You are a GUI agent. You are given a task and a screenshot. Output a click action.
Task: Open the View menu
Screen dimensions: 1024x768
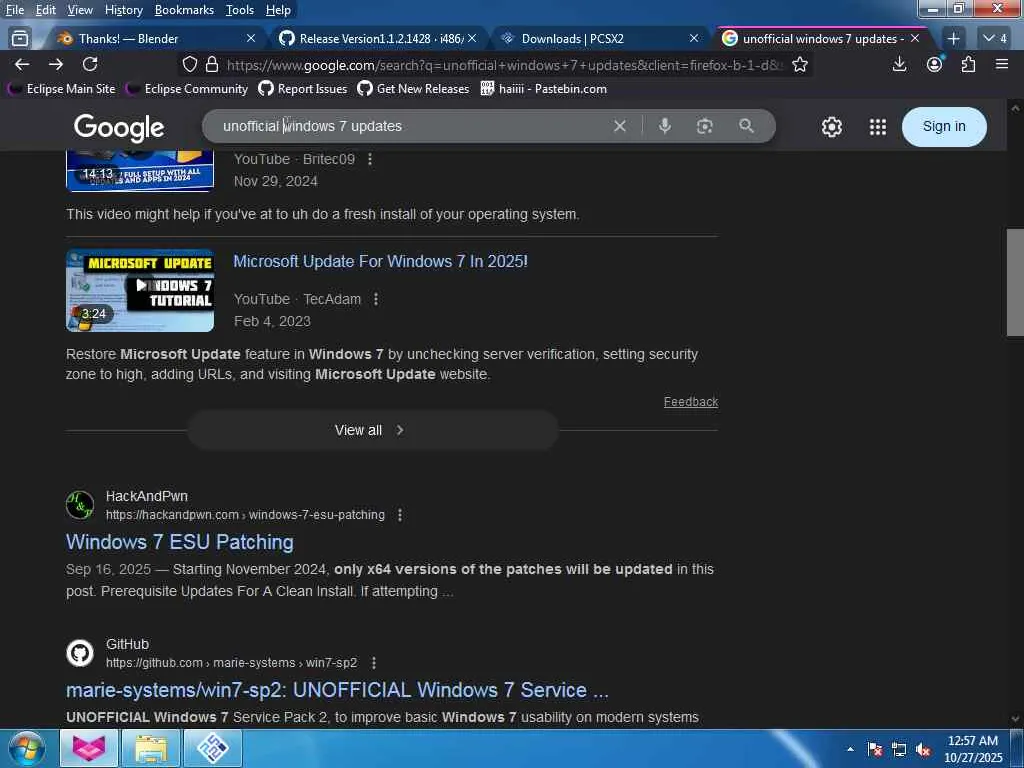pyautogui.click(x=80, y=10)
